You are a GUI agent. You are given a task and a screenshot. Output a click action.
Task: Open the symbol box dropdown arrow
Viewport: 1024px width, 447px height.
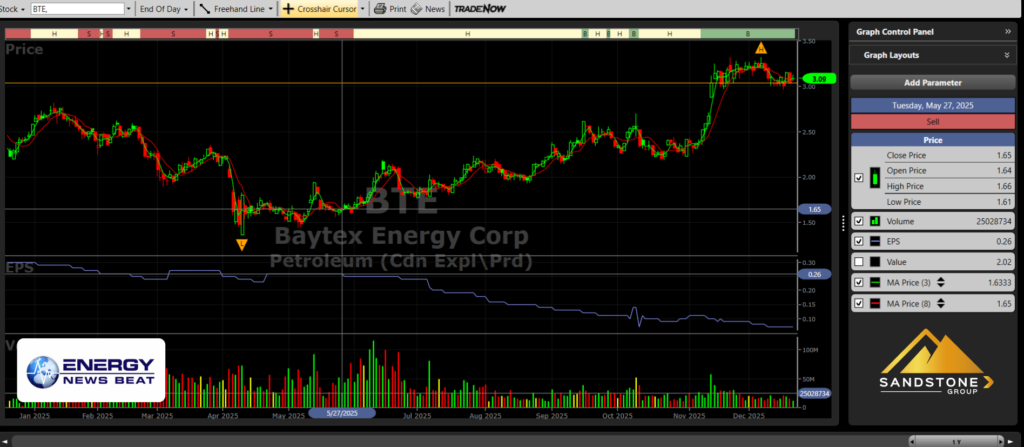coord(128,9)
